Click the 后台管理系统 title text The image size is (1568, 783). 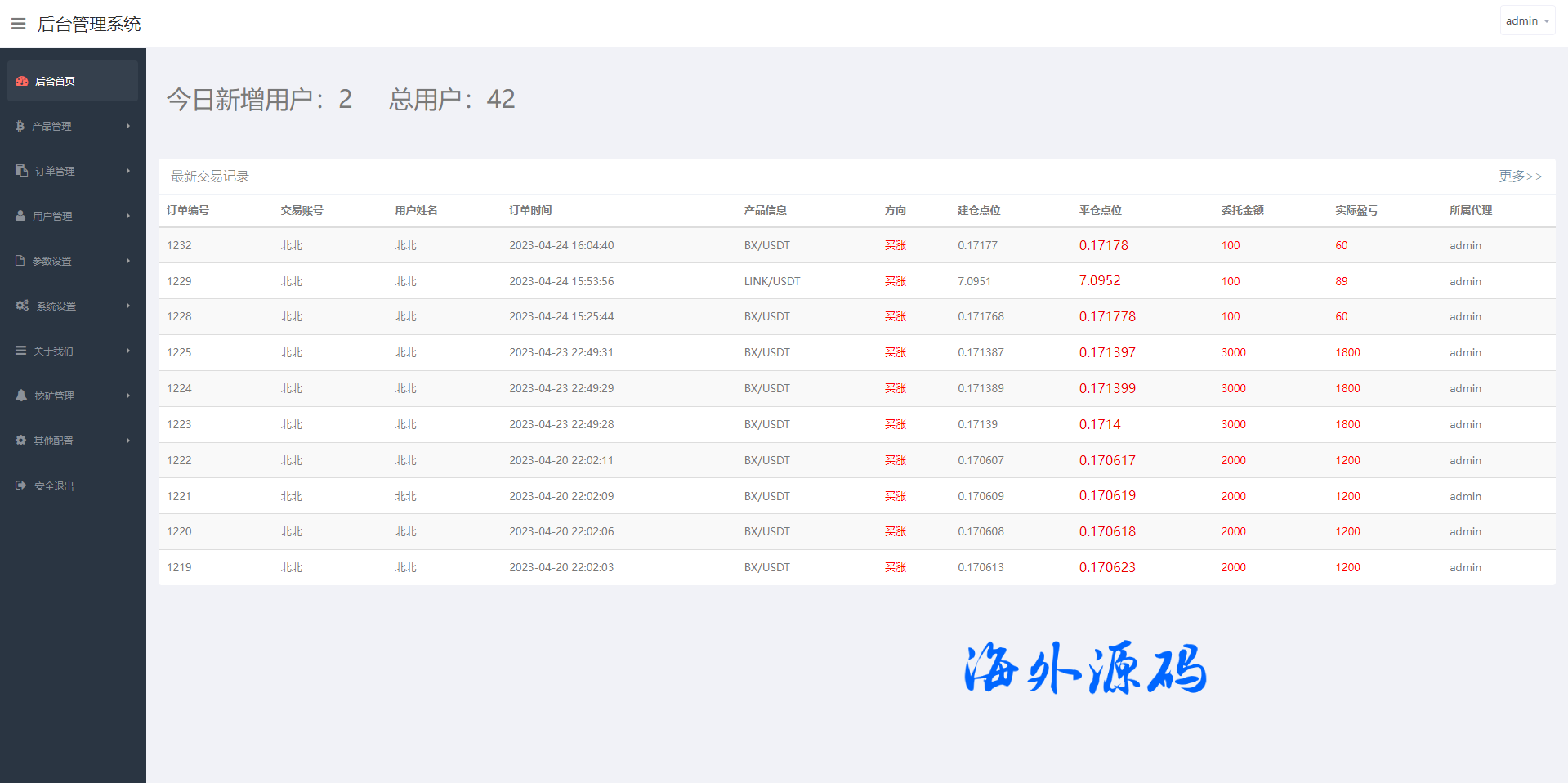[x=89, y=25]
